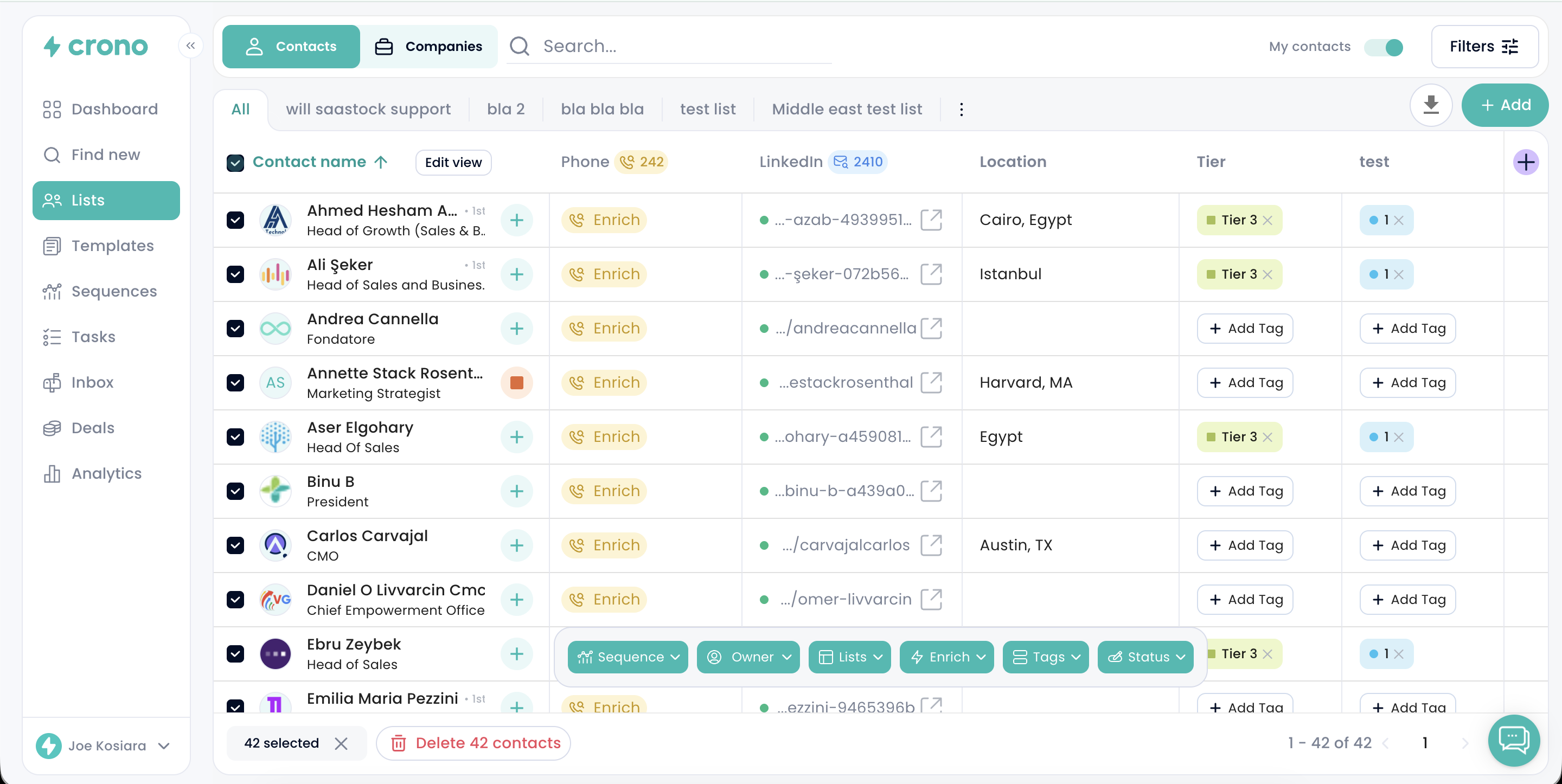The image size is (1562, 784).
Task: Stop sequence icon for Annette Stack Rosenthal
Action: 517,383
